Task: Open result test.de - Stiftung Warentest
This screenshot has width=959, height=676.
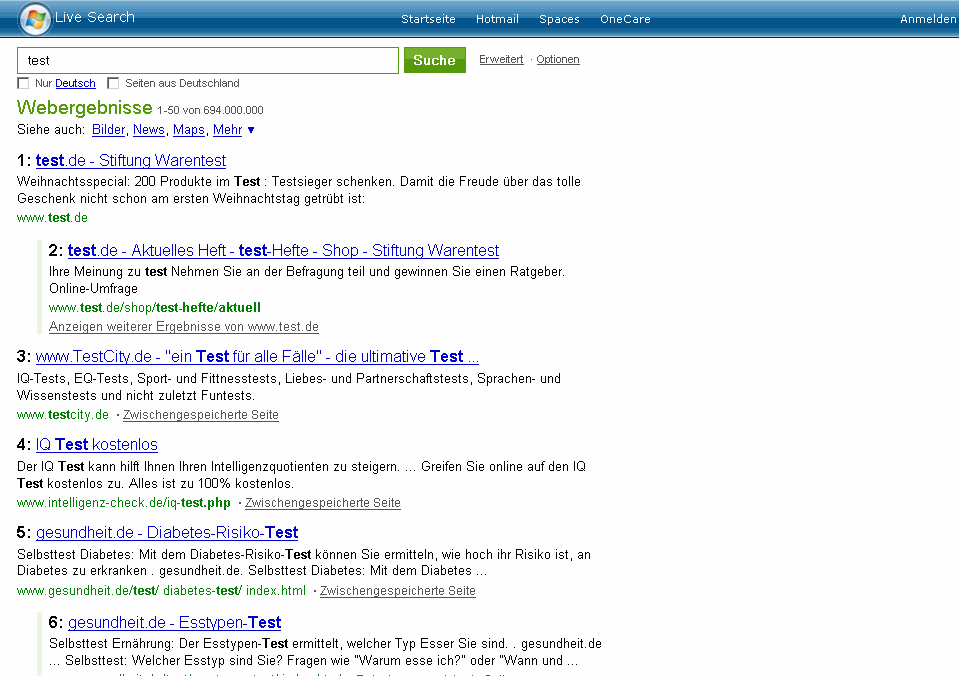Action: (x=131, y=160)
